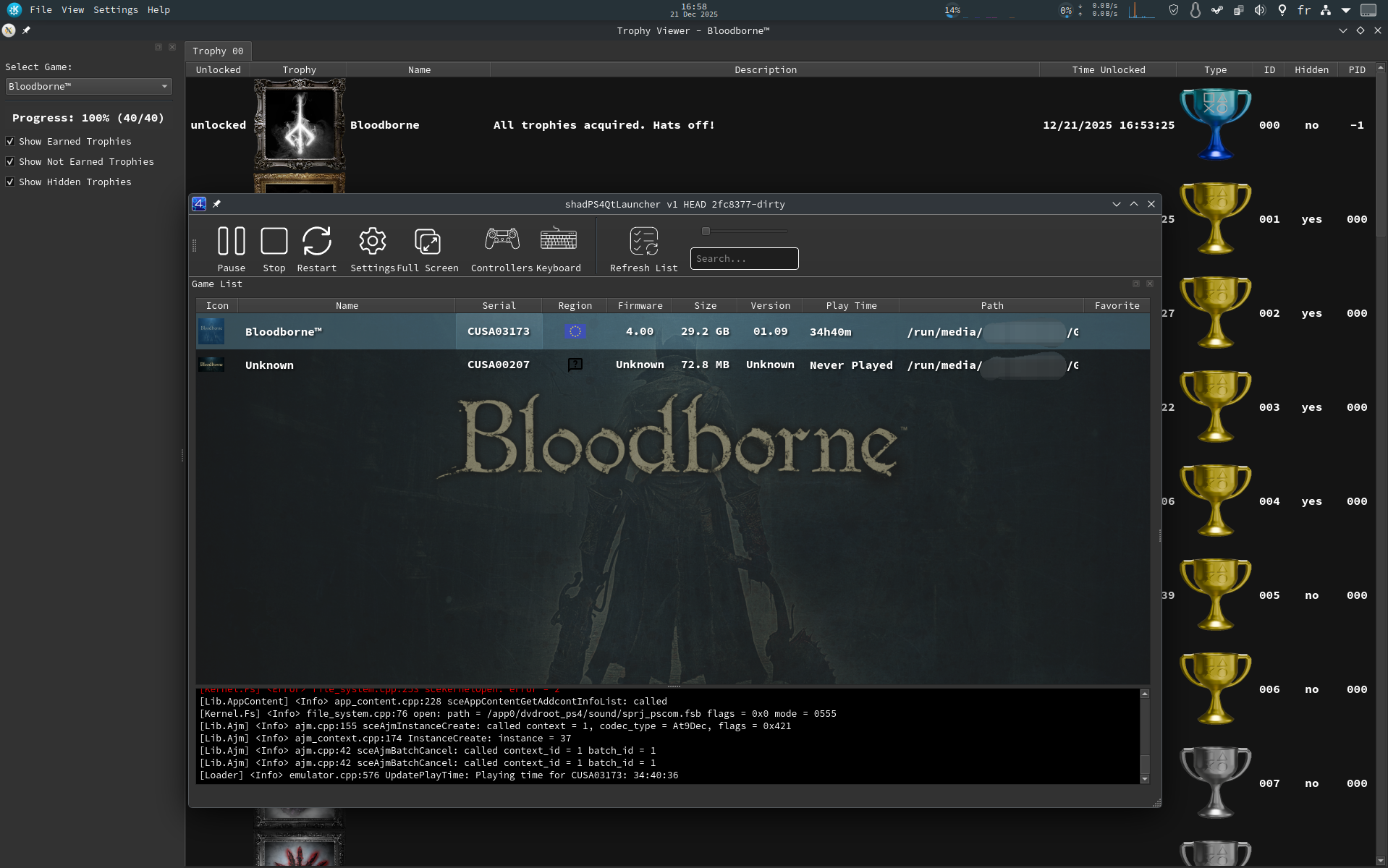Click the pin icon on Trophy Viewer title bar
Screen dimensions: 1388x868
point(26,30)
